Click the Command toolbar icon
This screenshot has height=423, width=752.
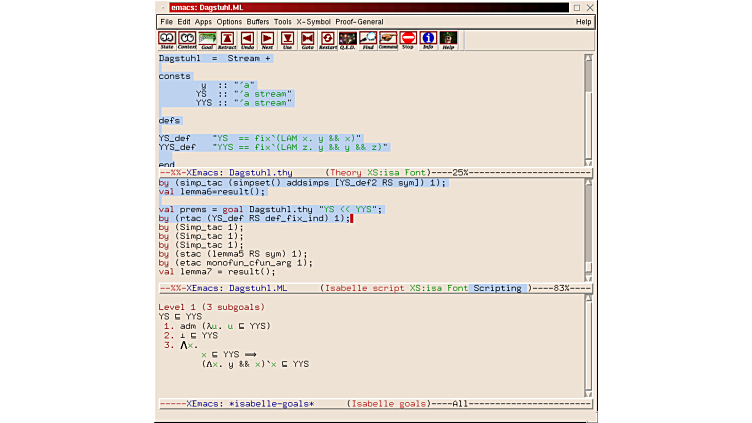[x=388, y=39]
